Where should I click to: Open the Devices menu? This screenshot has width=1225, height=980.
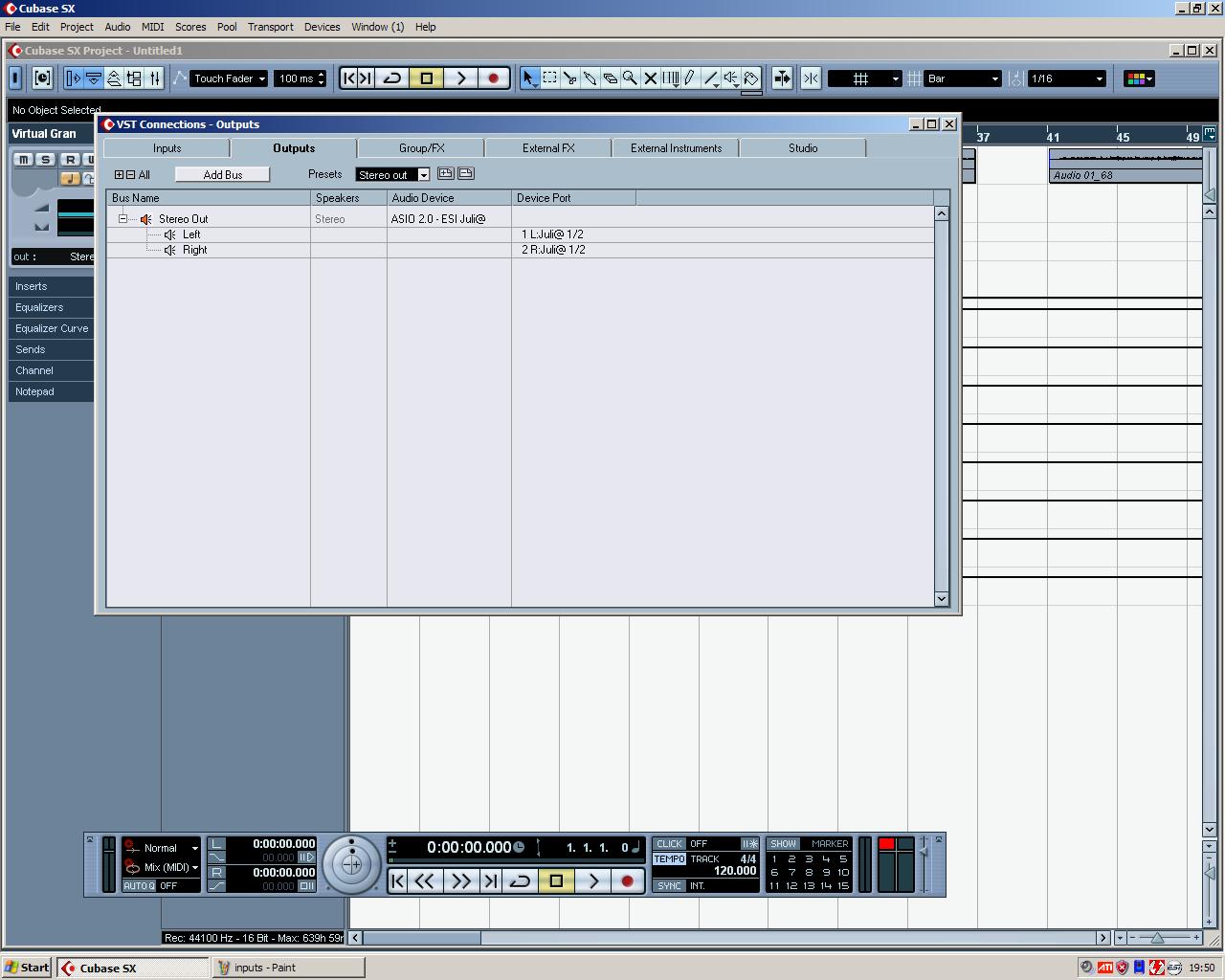(322, 27)
